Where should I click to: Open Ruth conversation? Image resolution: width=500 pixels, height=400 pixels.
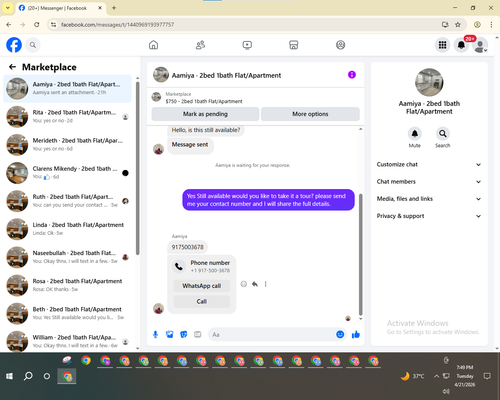pyautogui.click(x=67, y=201)
